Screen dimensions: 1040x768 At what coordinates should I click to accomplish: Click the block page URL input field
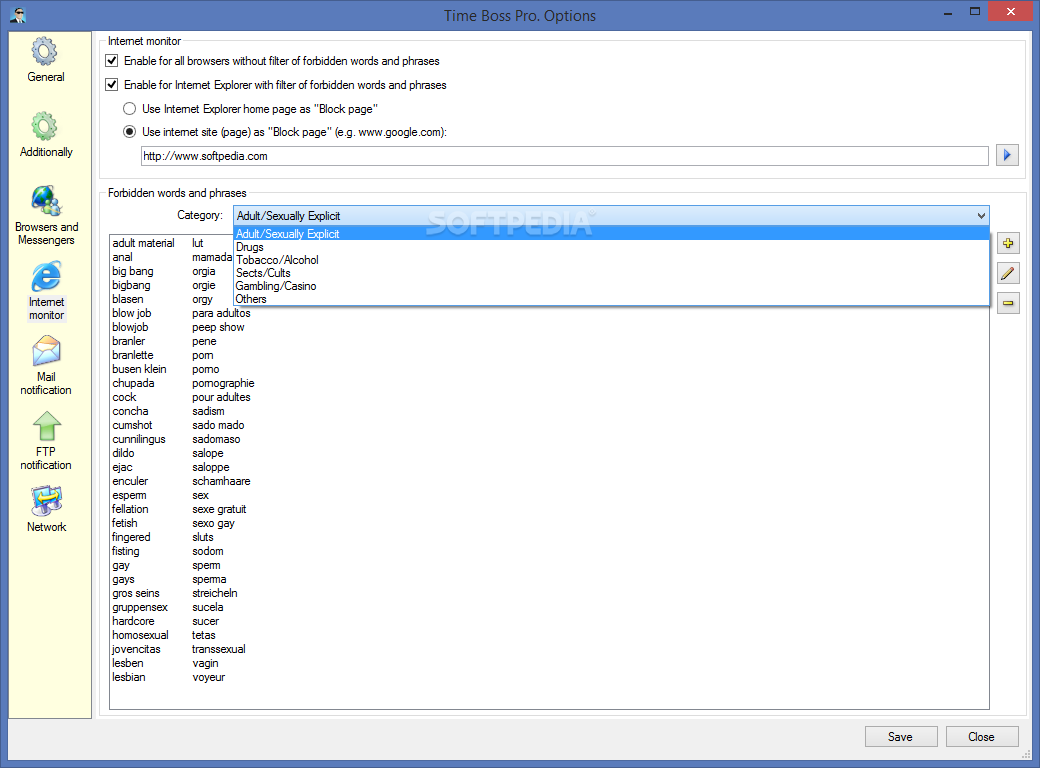564,156
